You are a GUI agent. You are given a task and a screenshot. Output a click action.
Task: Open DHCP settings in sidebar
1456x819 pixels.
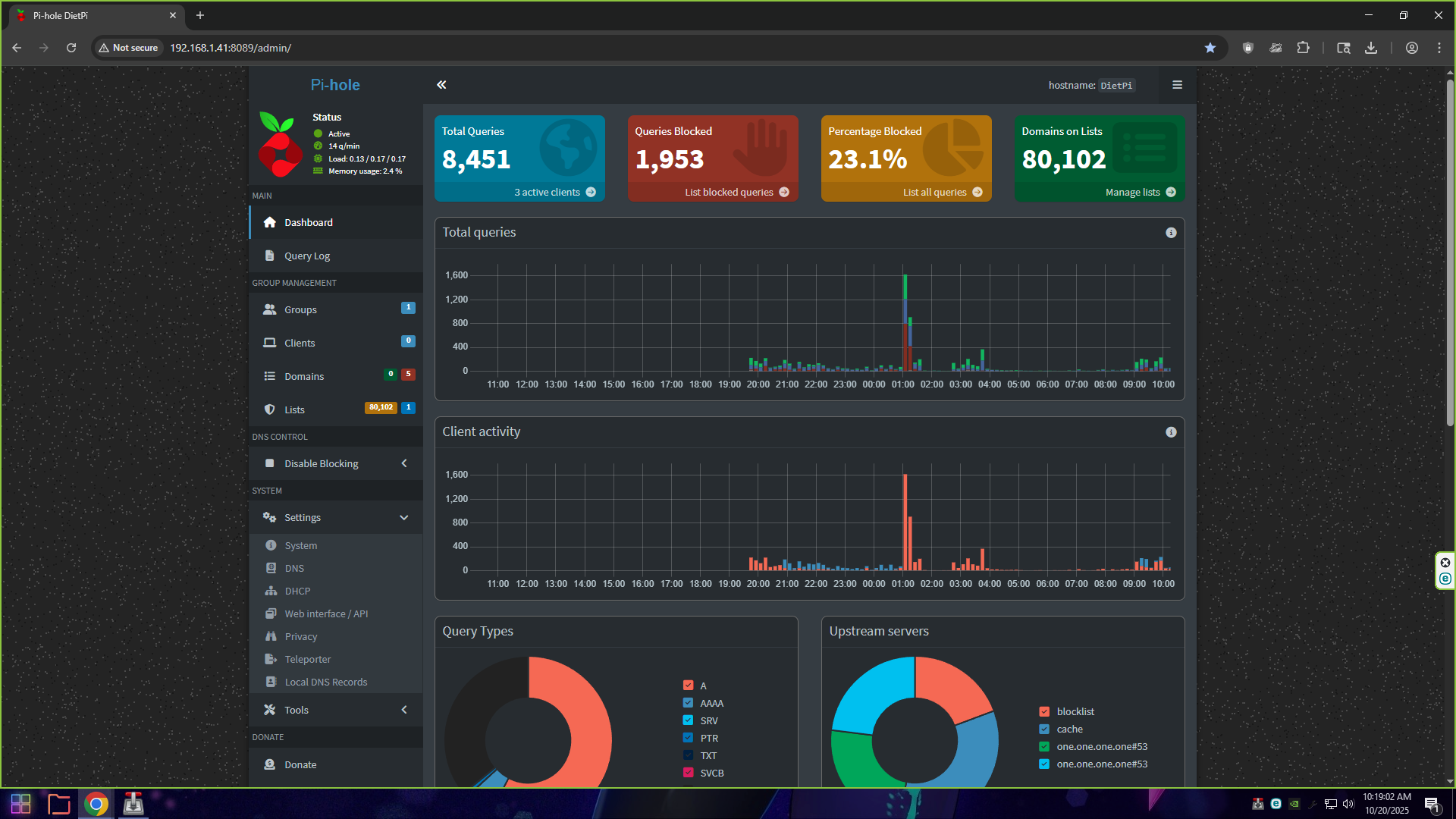297,591
